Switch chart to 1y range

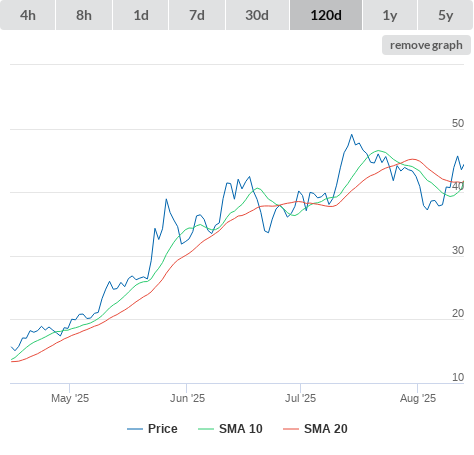pyautogui.click(x=390, y=15)
